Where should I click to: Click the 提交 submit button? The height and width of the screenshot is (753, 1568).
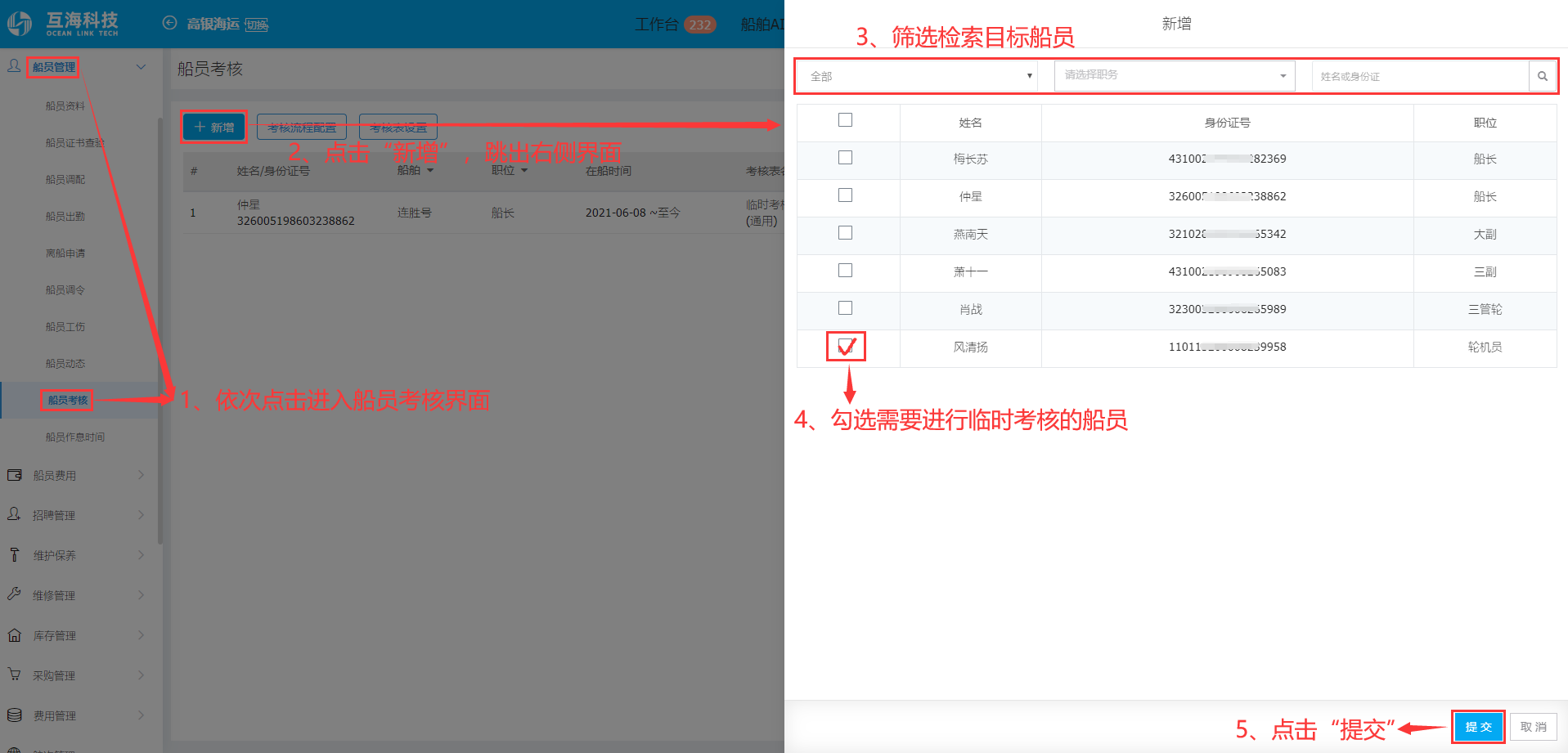click(x=1478, y=727)
